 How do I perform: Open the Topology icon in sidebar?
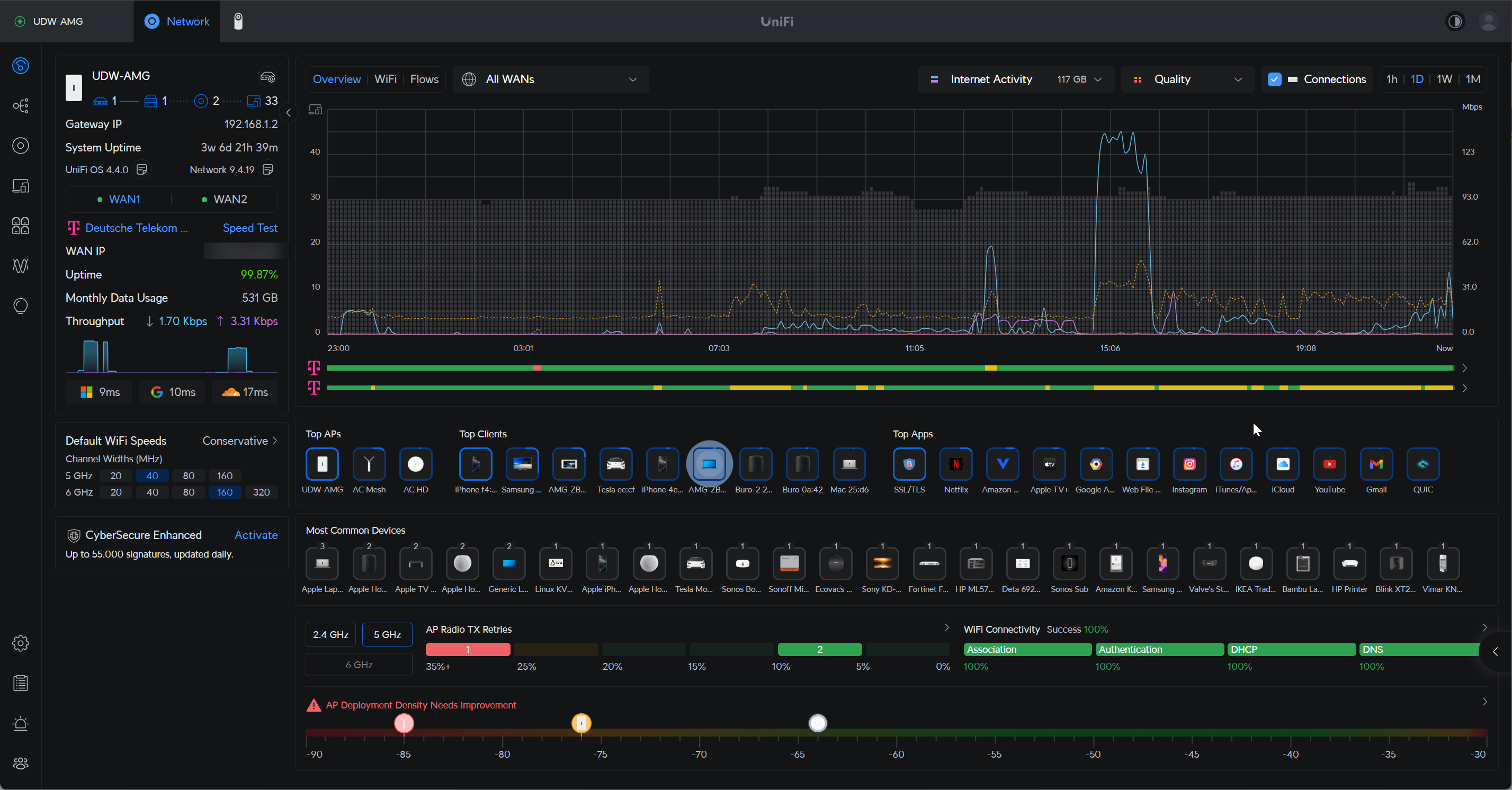pyautogui.click(x=21, y=106)
